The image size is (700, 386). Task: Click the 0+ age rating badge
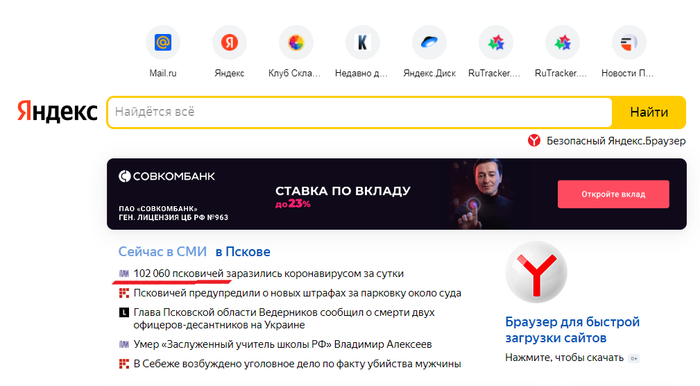coord(633,358)
